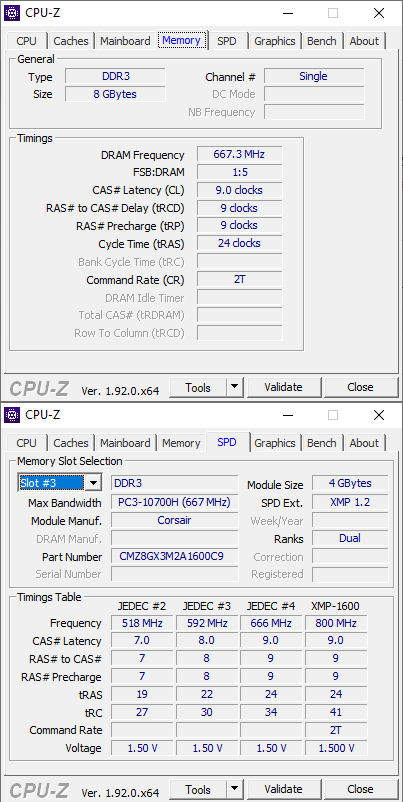Click the CPU-Z icon in top window title bar
Viewport: 403px width, 802px height.
[x=12, y=13]
